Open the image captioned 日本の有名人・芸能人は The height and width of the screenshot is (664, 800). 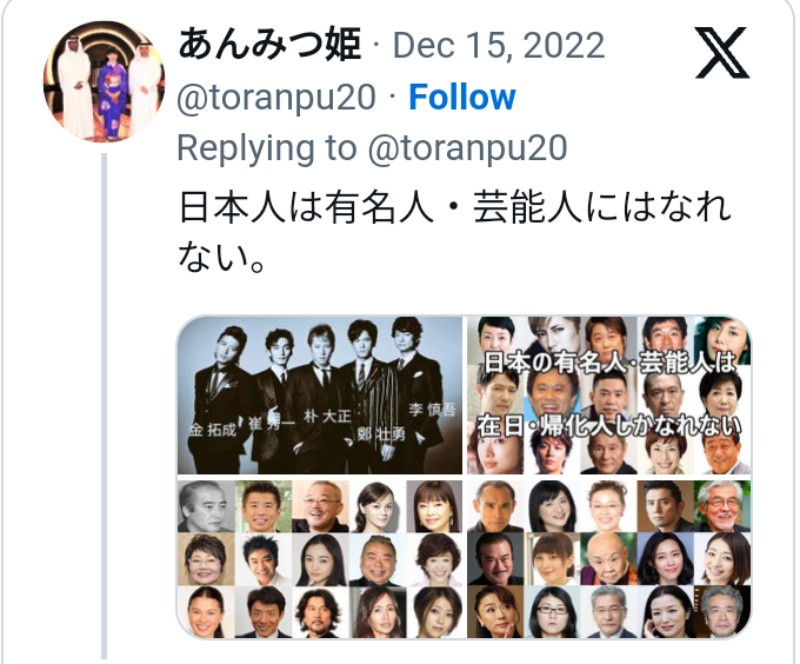tap(609, 395)
